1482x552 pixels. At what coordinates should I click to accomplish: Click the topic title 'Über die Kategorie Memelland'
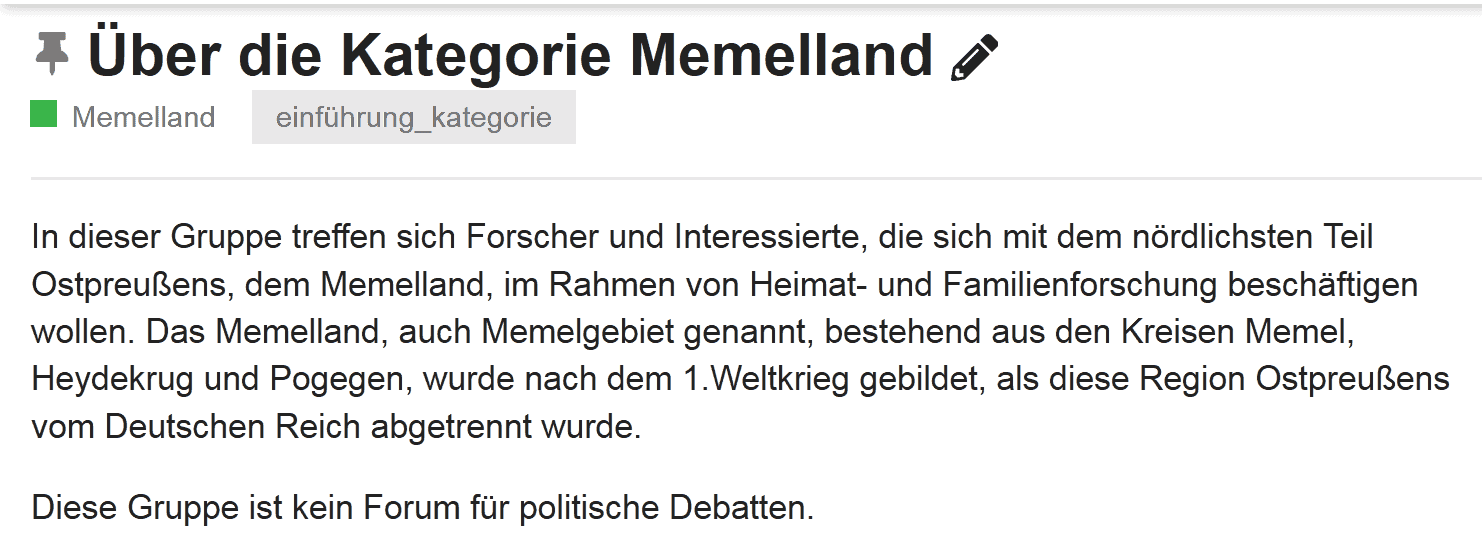pos(510,55)
